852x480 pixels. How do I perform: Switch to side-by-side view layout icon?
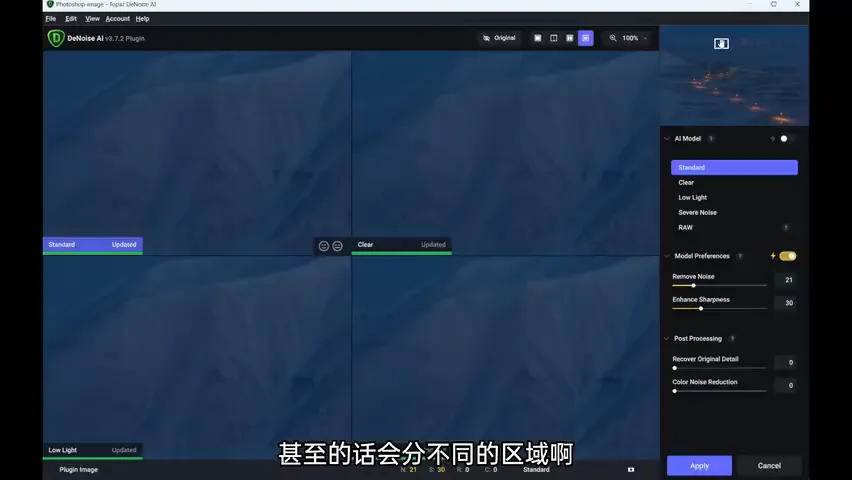point(569,38)
